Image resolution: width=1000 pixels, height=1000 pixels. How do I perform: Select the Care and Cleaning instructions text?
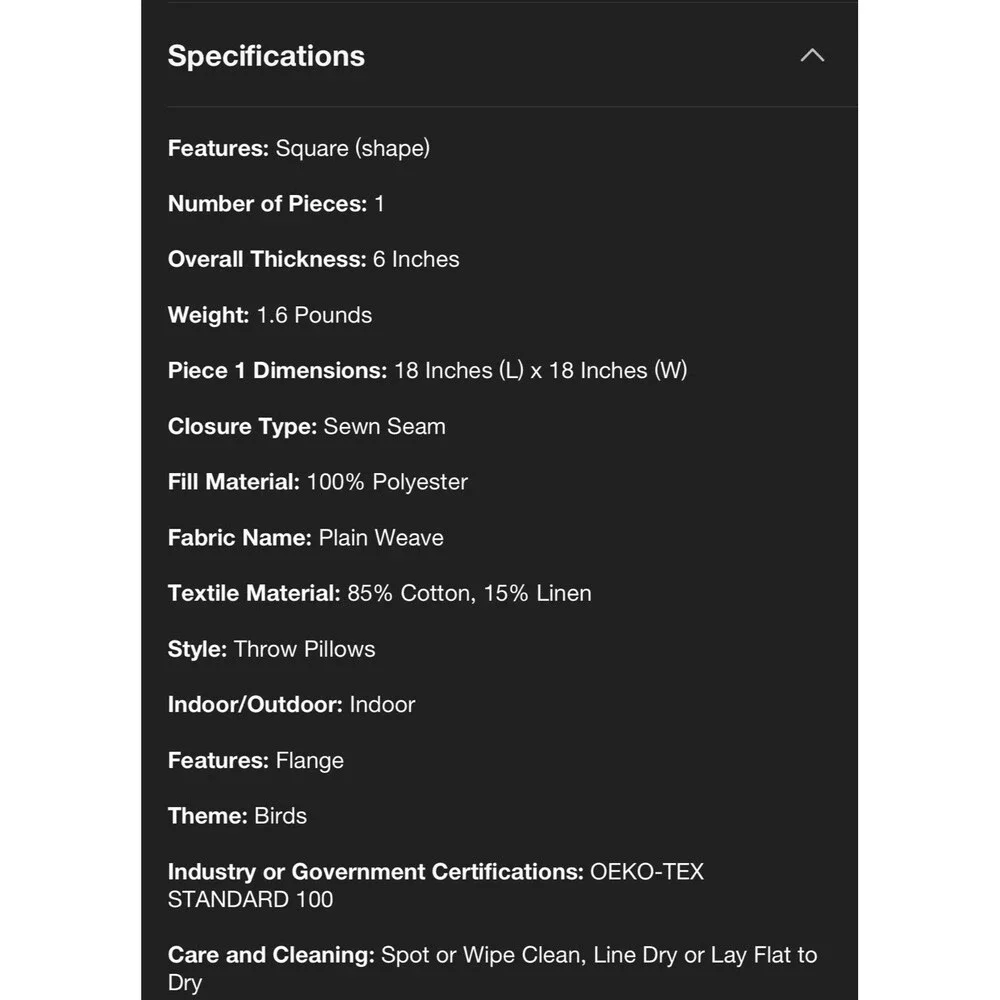pos(492,969)
